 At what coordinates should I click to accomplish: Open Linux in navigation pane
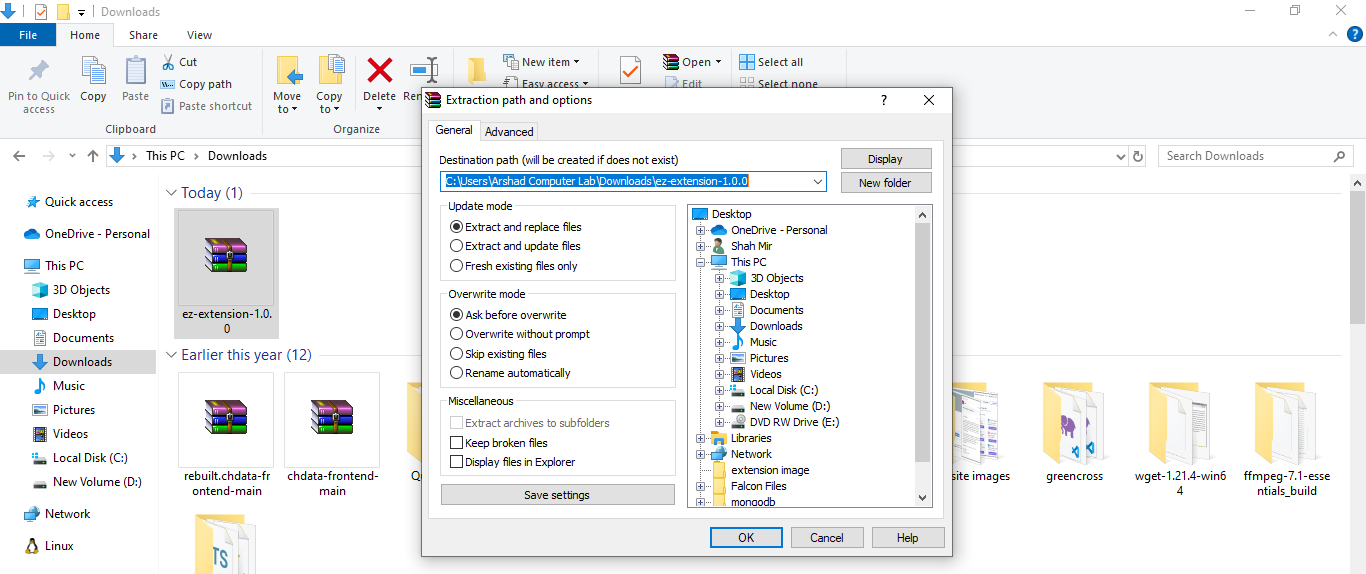[x=59, y=546]
